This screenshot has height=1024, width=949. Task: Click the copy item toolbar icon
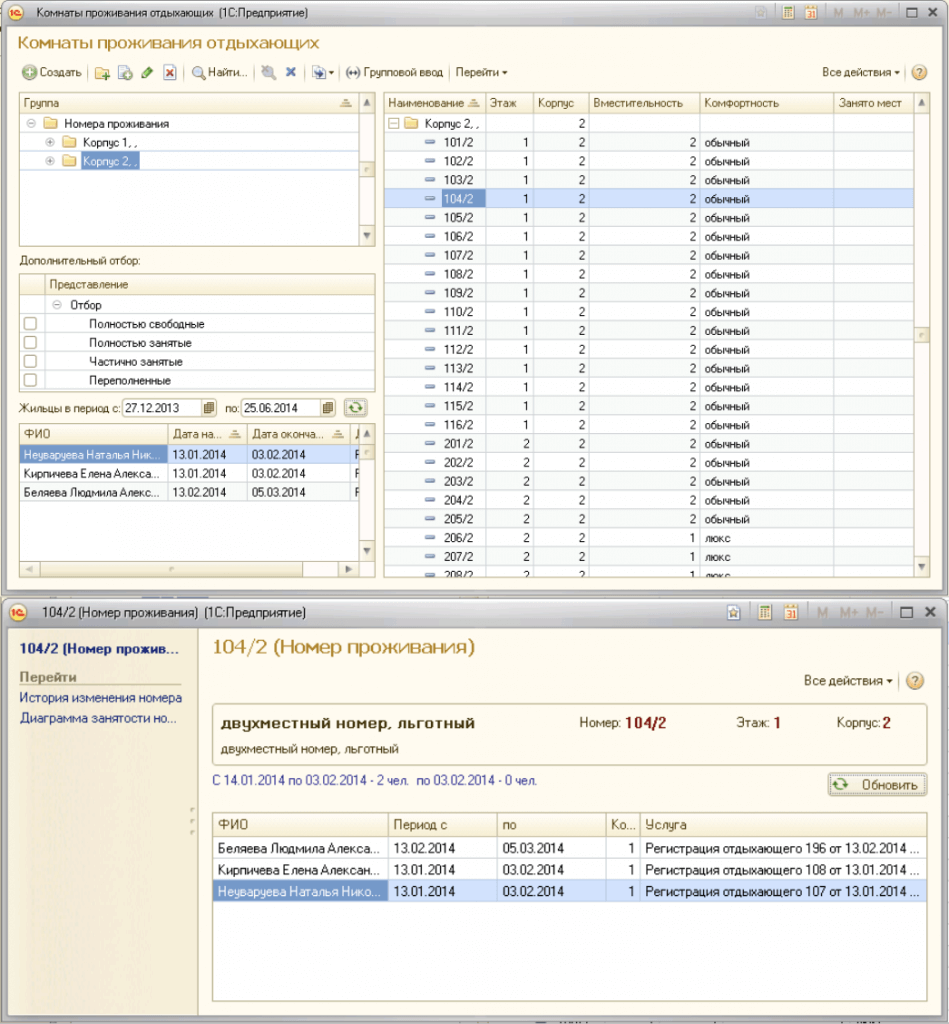pos(125,73)
